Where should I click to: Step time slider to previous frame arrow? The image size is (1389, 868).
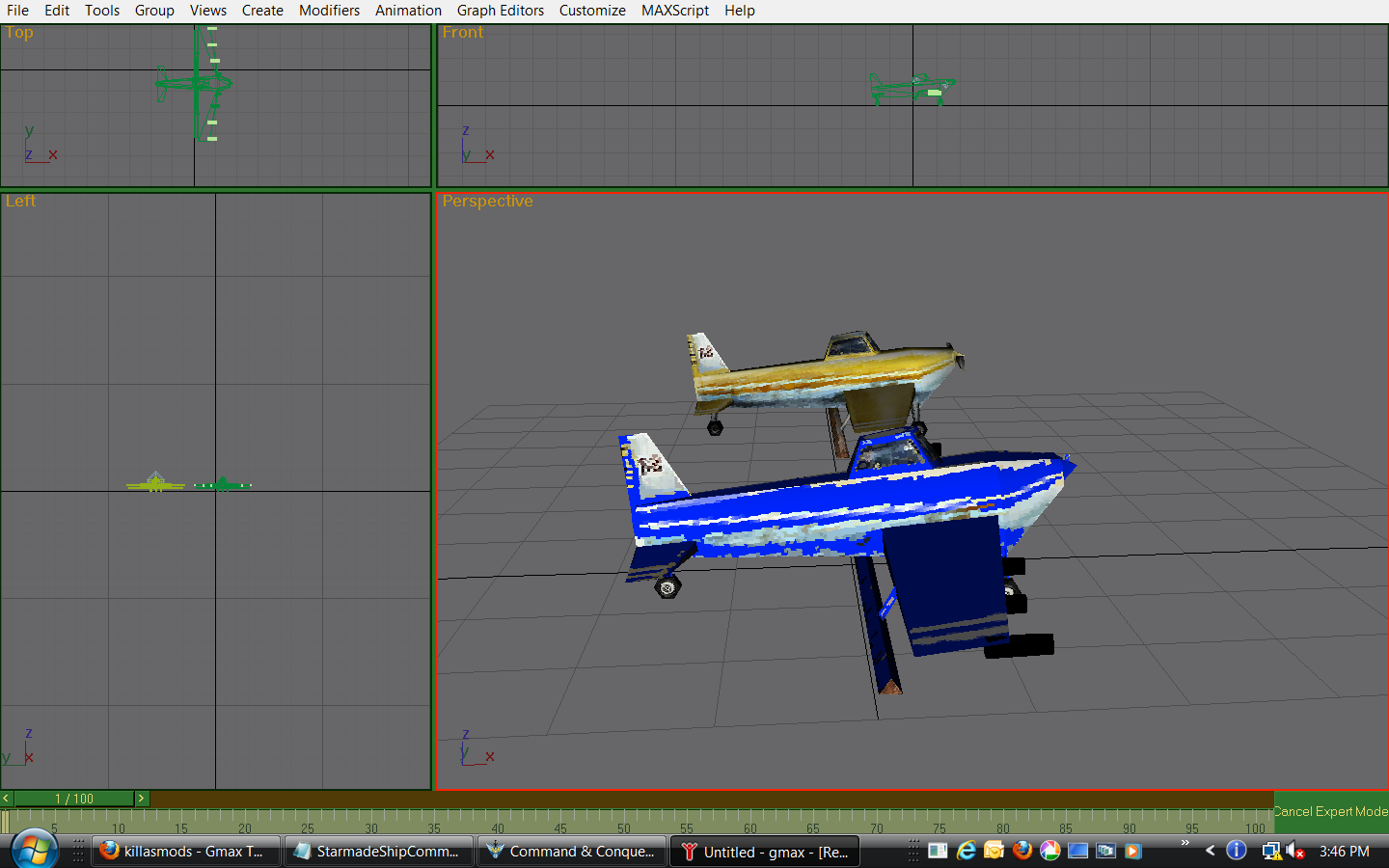[7, 799]
